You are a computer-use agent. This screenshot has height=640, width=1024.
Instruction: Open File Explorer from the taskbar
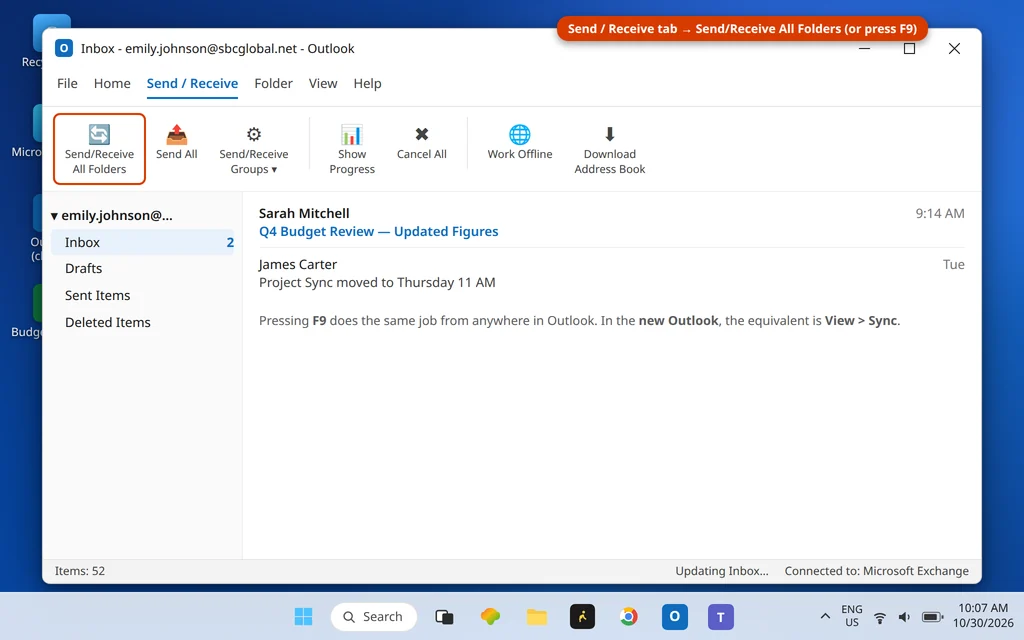(x=536, y=616)
